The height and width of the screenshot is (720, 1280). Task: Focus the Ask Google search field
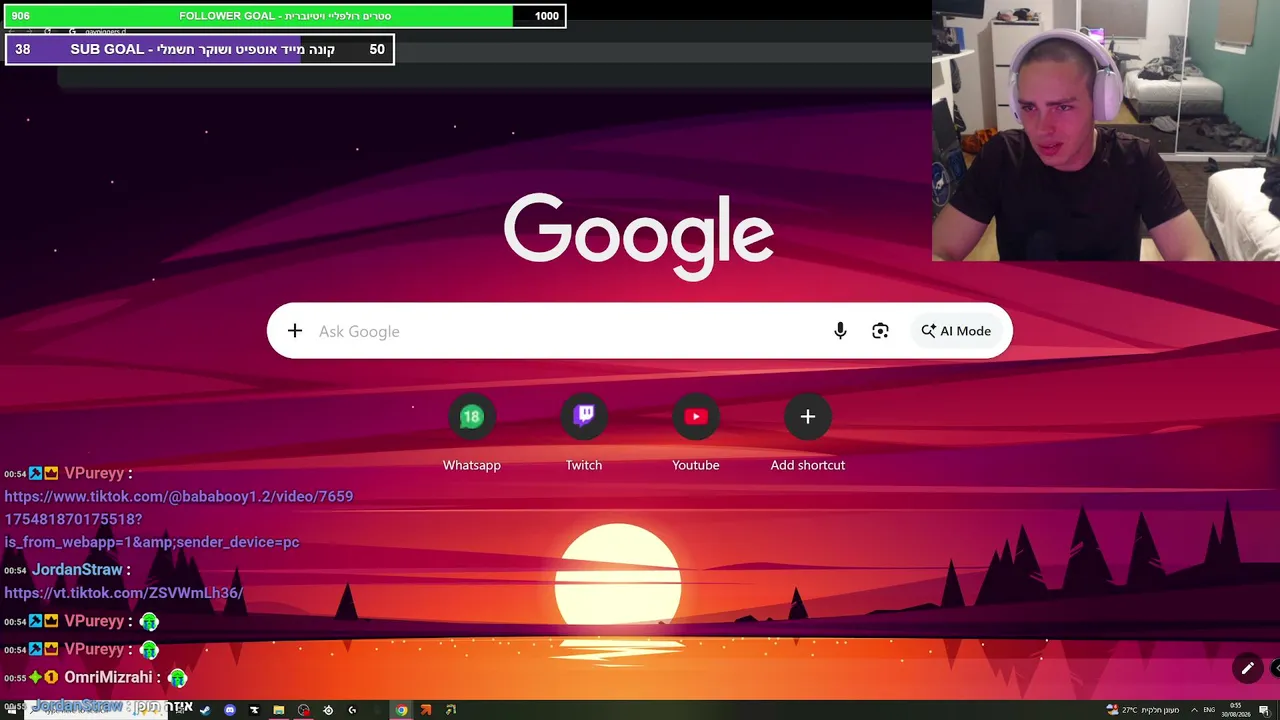coord(570,331)
